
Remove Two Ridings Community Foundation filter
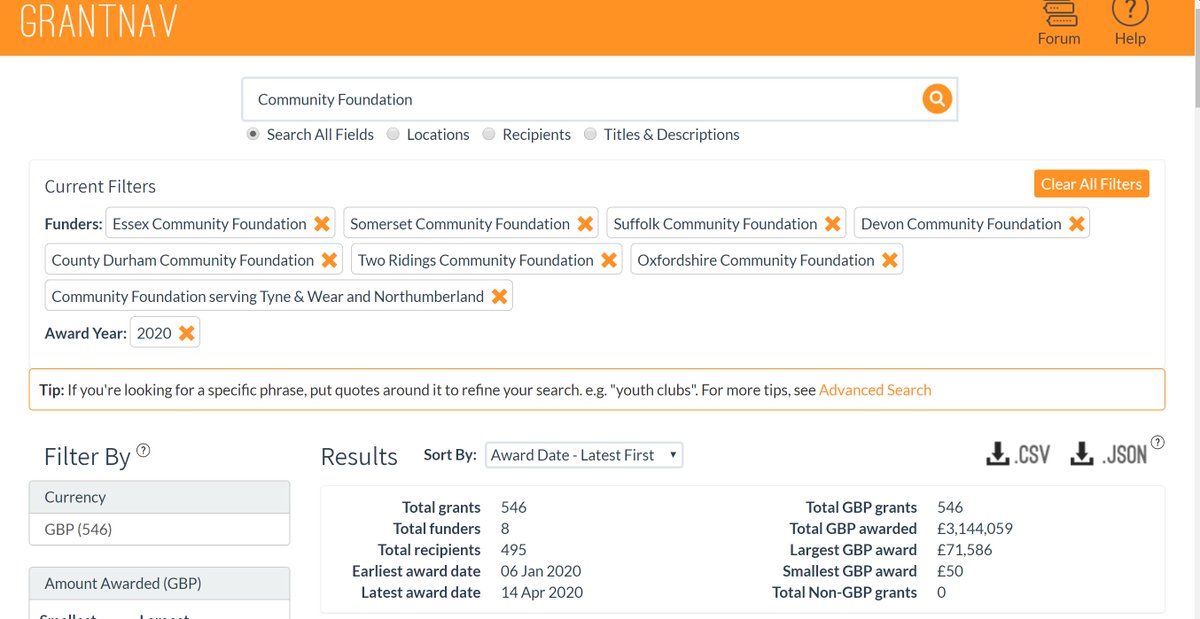(608, 260)
